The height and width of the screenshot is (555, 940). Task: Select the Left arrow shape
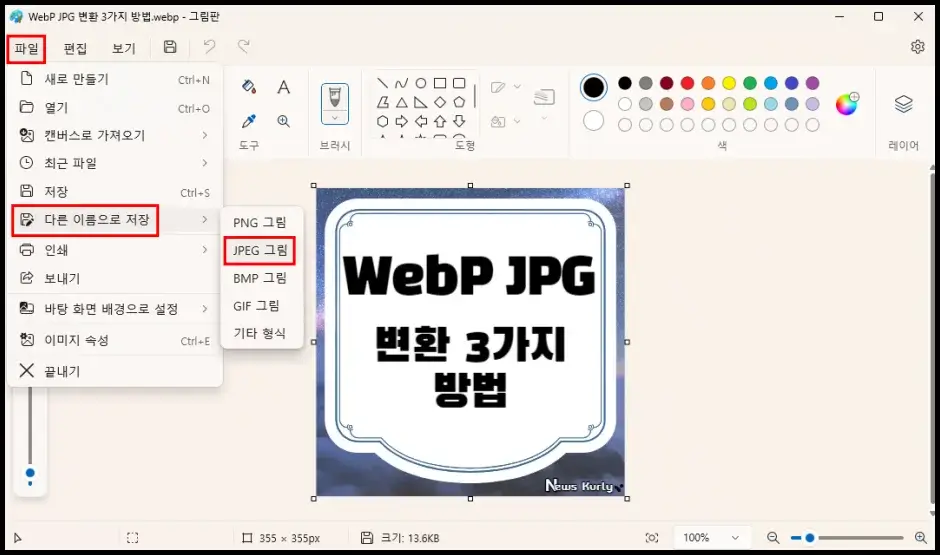click(421, 122)
